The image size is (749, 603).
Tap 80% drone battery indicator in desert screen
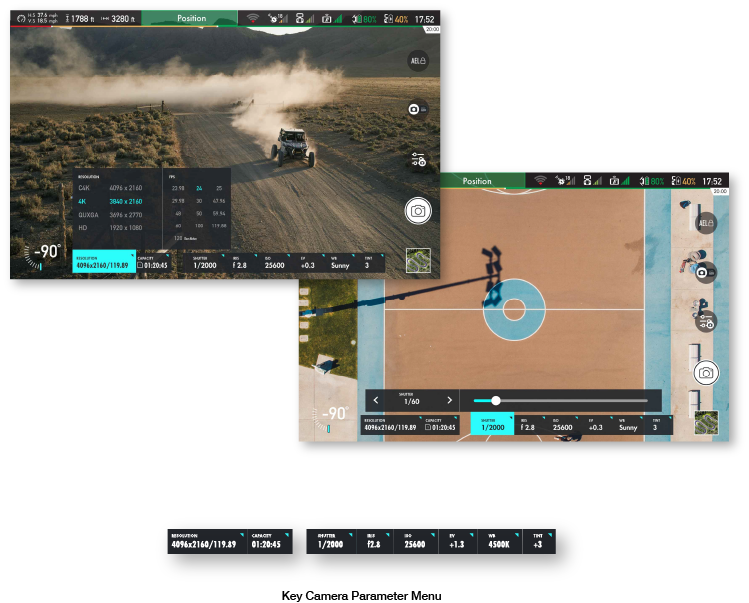pos(364,19)
